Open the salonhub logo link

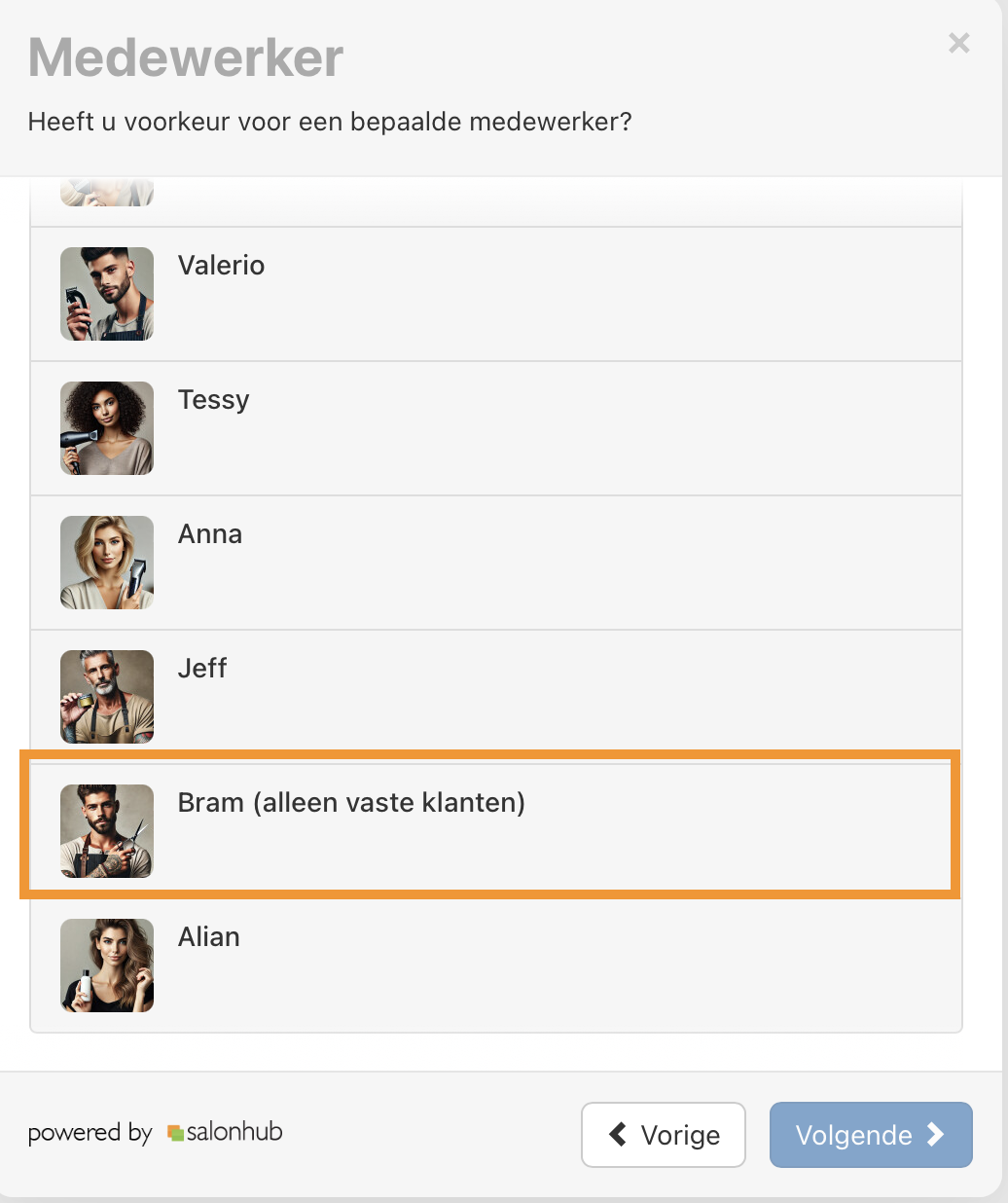pyautogui.click(x=225, y=1132)
